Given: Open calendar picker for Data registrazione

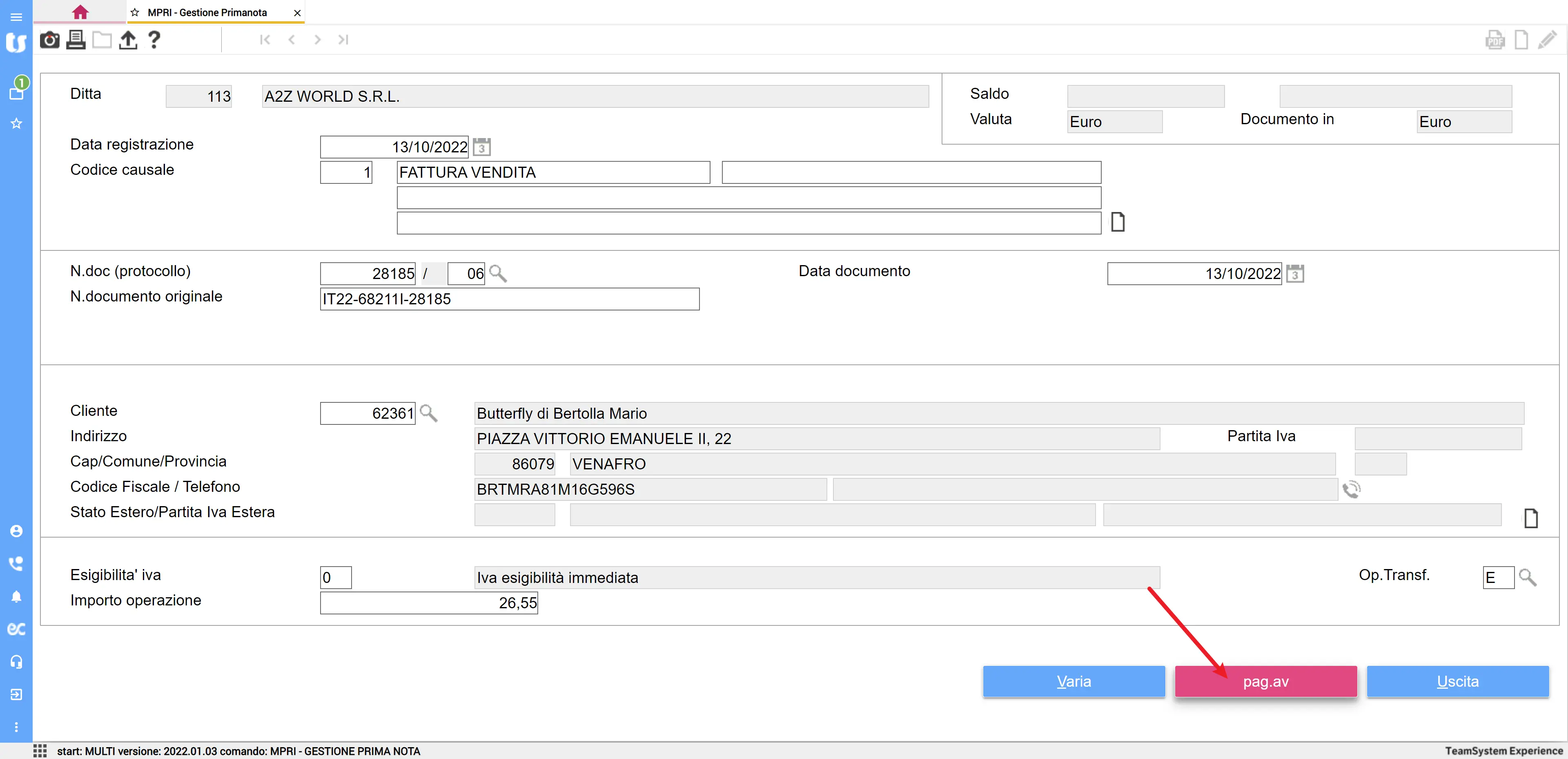Looking at the screenshot, I should click(x=481, y=147).
